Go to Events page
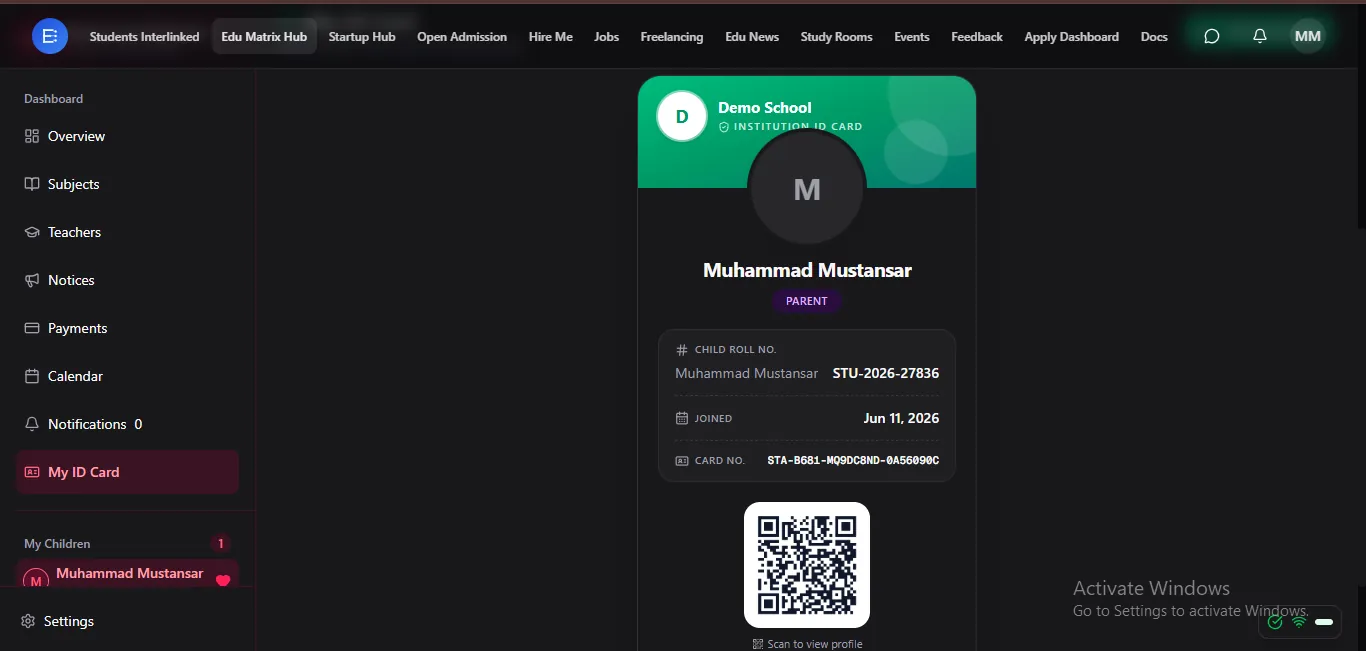This screenshot has width=1366, height=651. pos(912,36)
